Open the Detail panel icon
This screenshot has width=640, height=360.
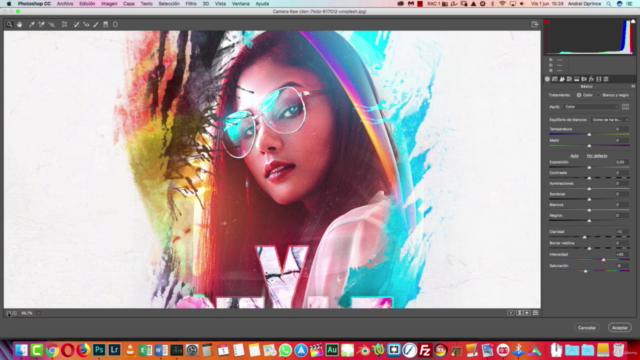coord(562,79)
